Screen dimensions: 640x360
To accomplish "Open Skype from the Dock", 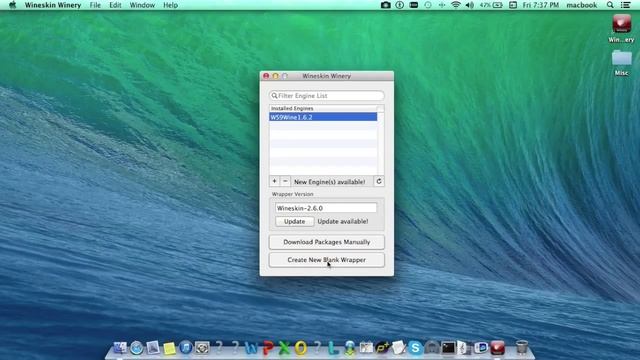I will pos(415,348).
